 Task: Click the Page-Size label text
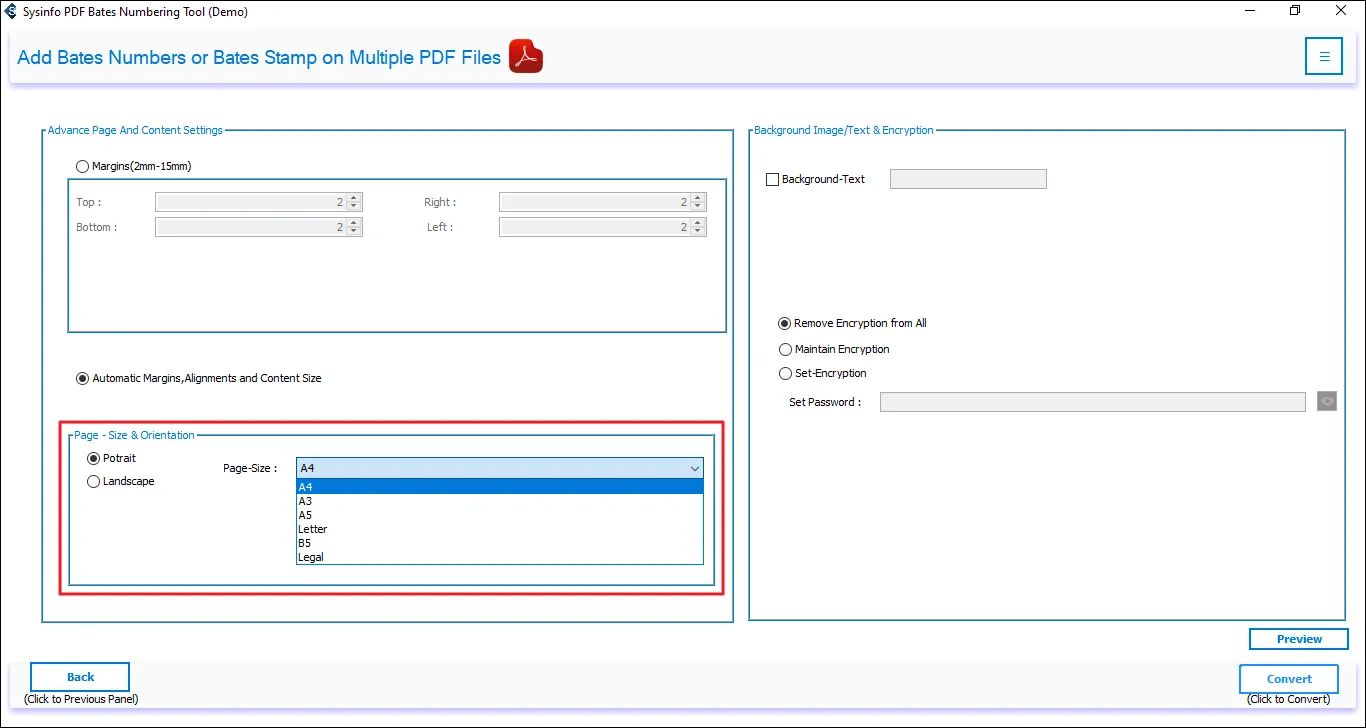point(250,468)
